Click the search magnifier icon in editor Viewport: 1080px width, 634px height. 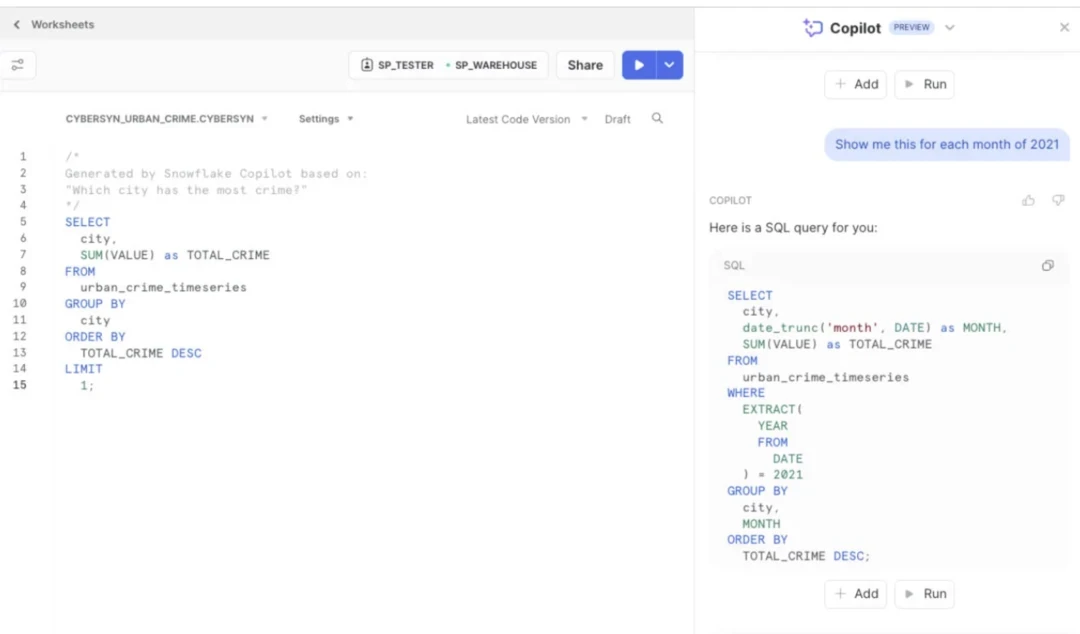(657, 118)
